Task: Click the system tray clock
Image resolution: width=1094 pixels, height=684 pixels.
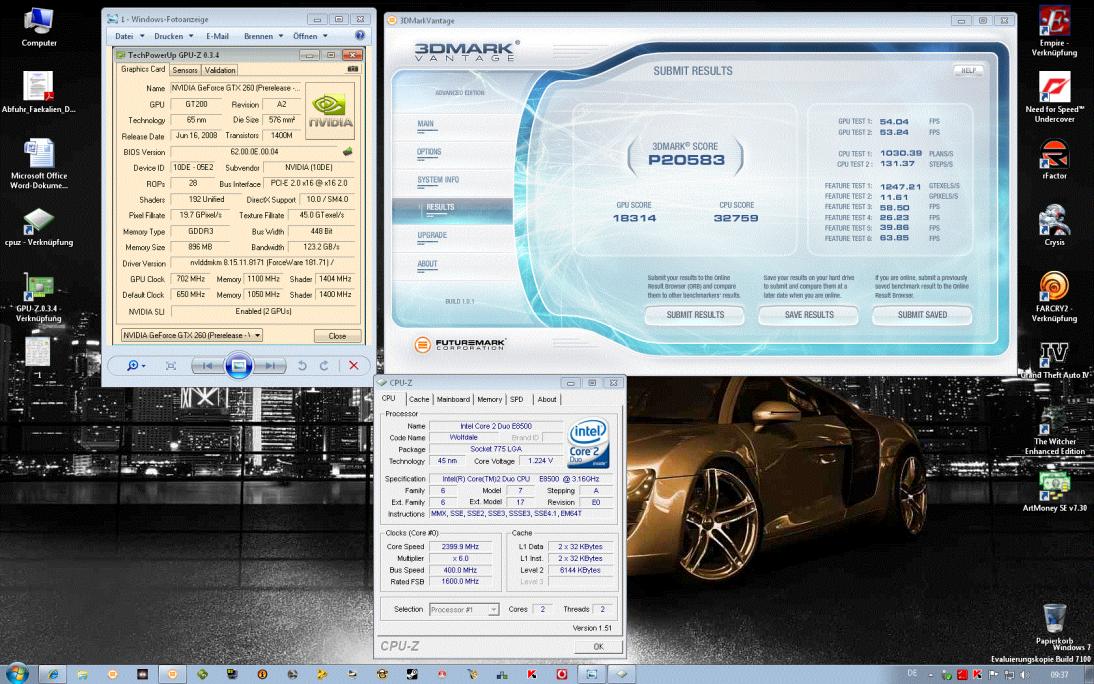Action: pyautogui.click(x=1059, y=675)
